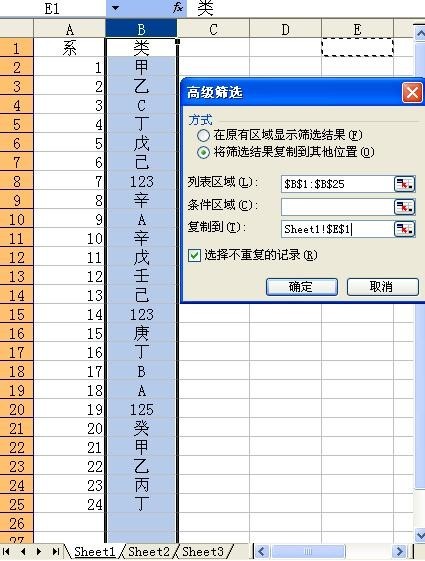Click the 确定 button
Image resolution: width=425 pixels, height=561 pixels.
click(302, 287)
